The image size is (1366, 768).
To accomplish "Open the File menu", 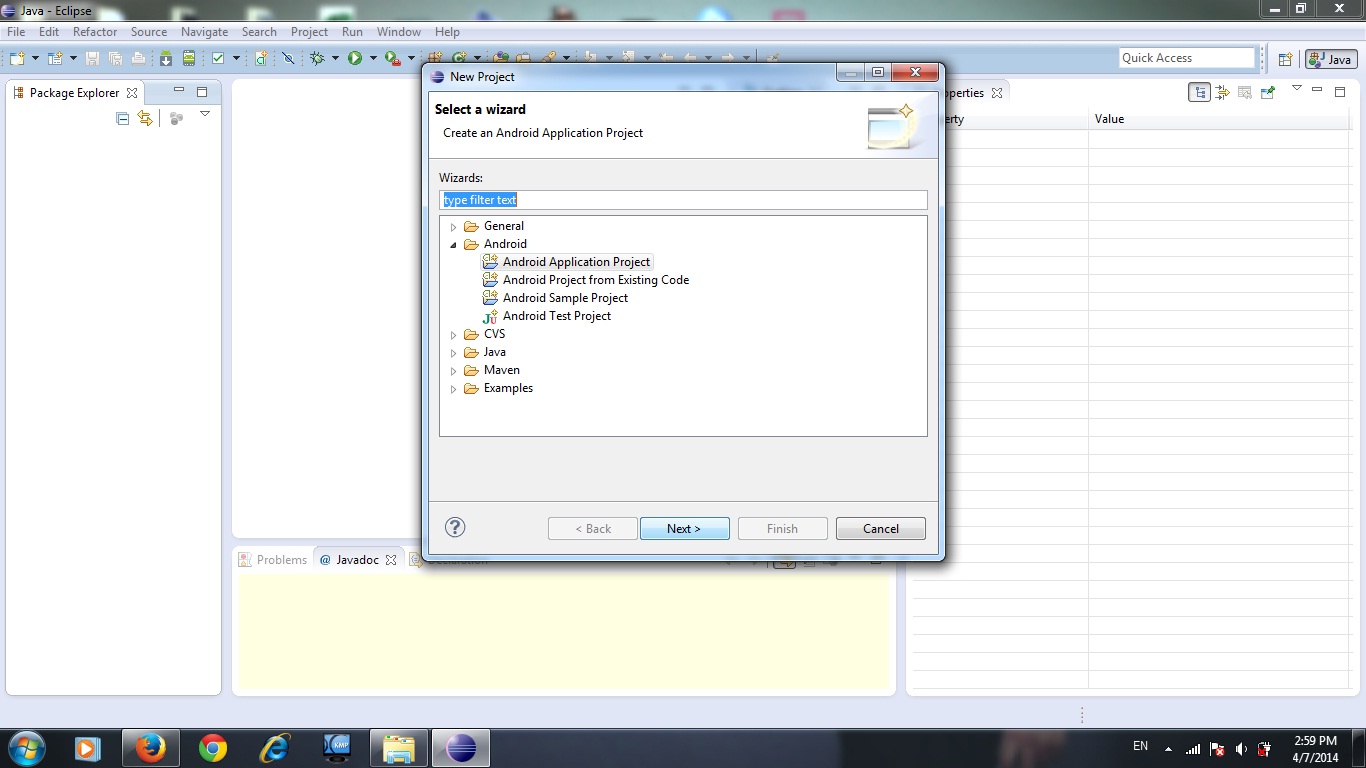I will click(x=16, y=32).
